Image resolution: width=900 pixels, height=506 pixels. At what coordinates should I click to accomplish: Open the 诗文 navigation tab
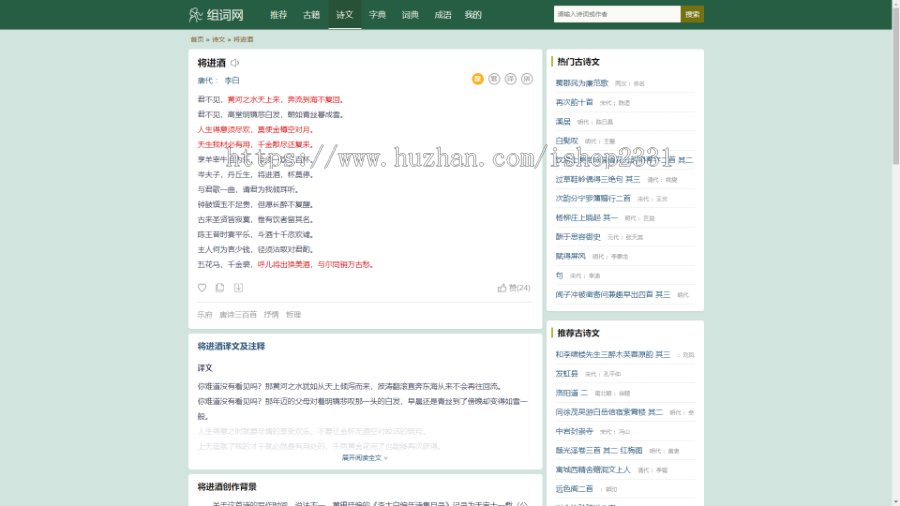tap(344, 15)
